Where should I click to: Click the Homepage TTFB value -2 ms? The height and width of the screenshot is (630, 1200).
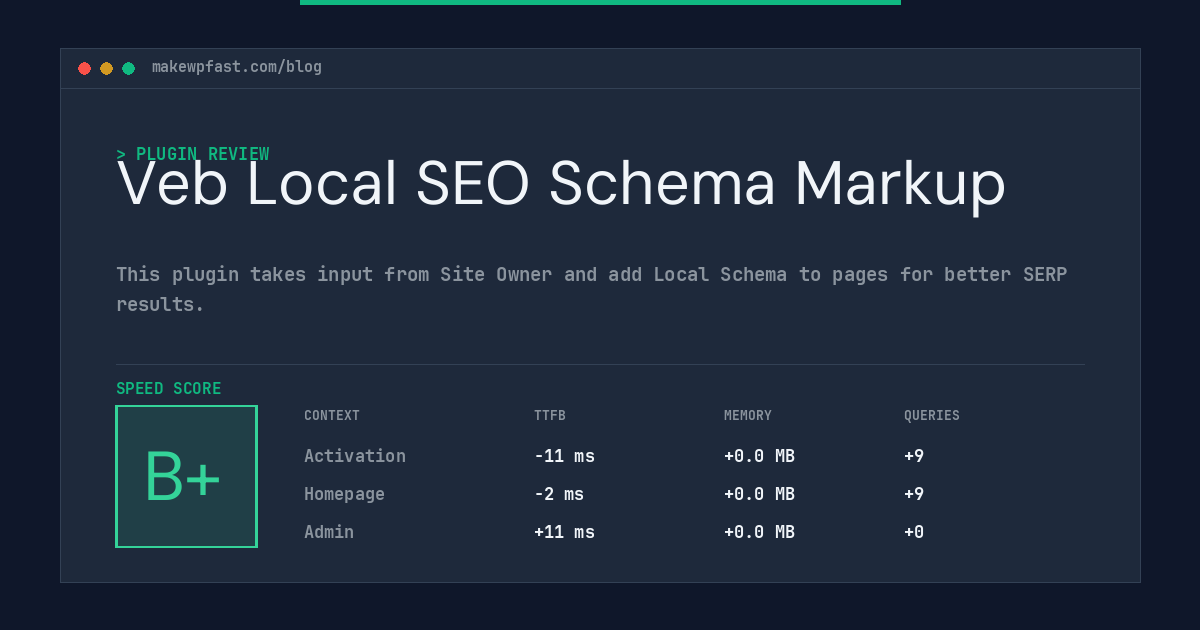pos(559,494)
